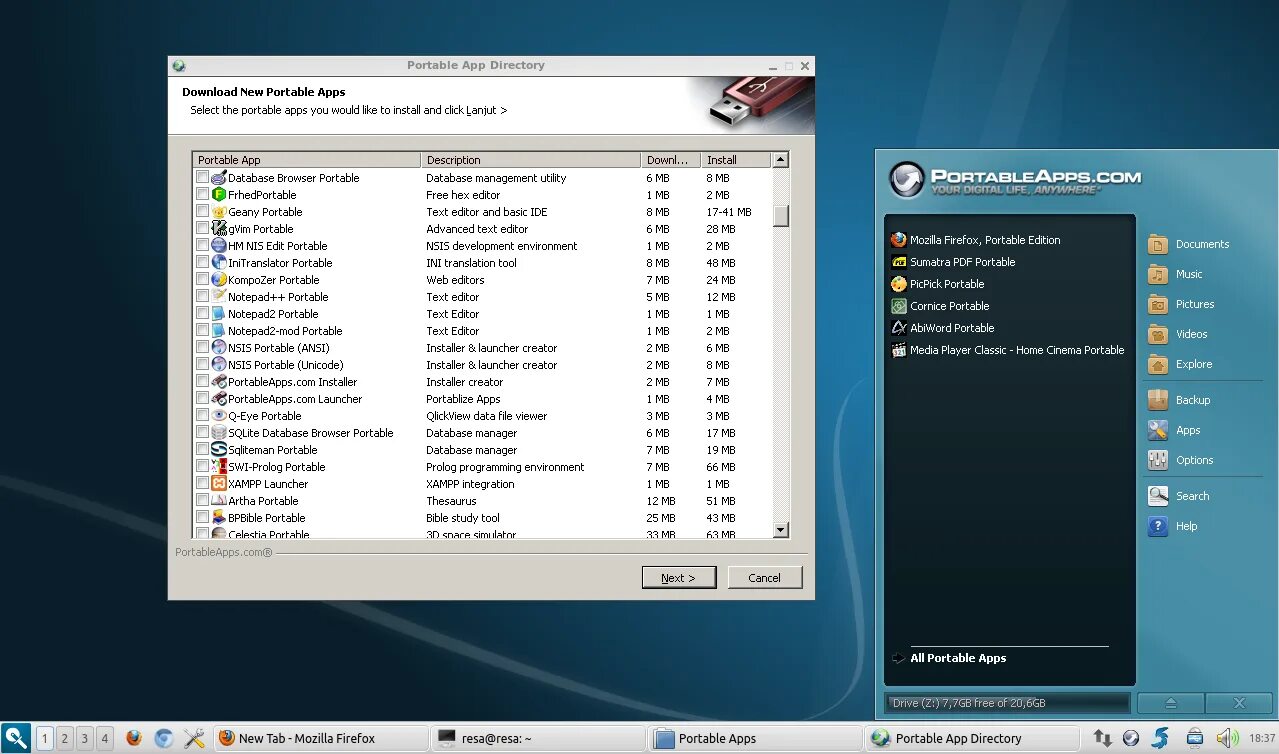Select the Notepad2-mod Portable row text
This screenshot has height=754, width=1279.
285,331
